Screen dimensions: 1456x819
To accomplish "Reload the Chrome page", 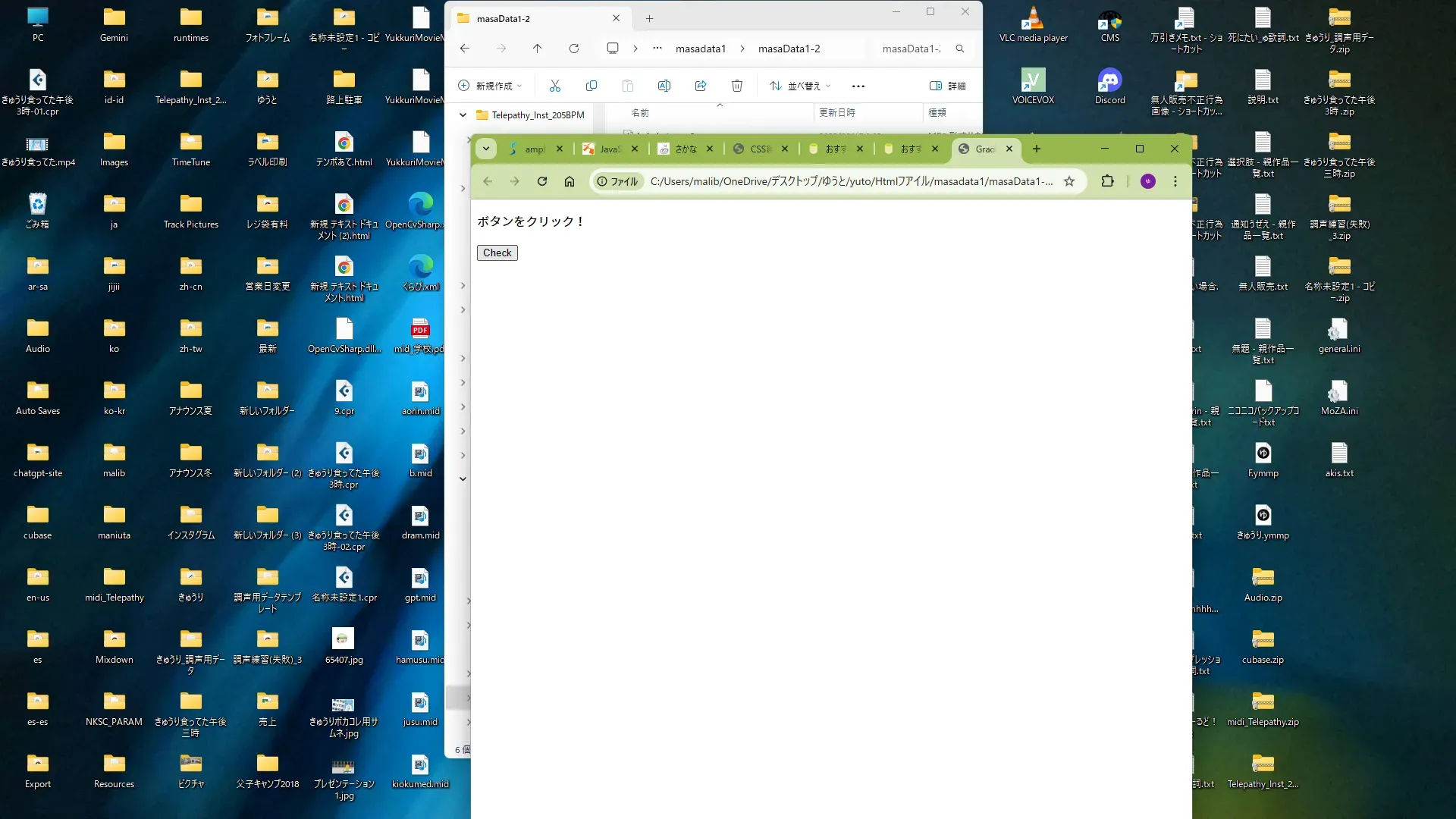I will point(541,181).
